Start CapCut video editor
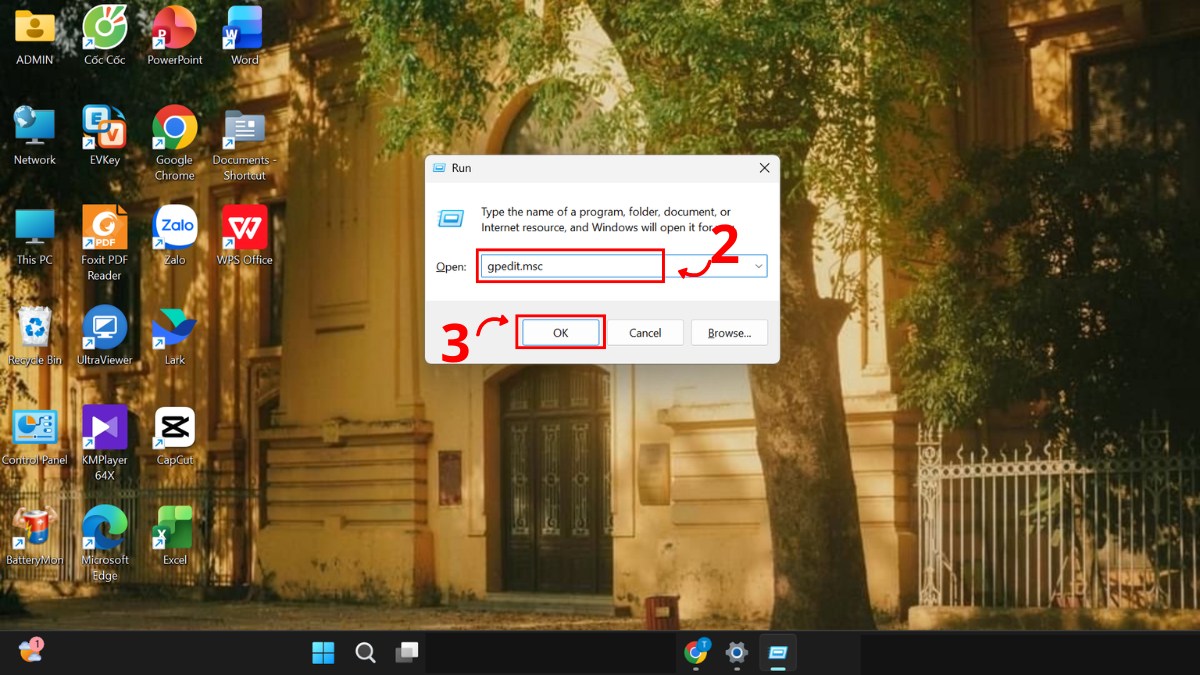The image size is (1200, 675). 174,425
